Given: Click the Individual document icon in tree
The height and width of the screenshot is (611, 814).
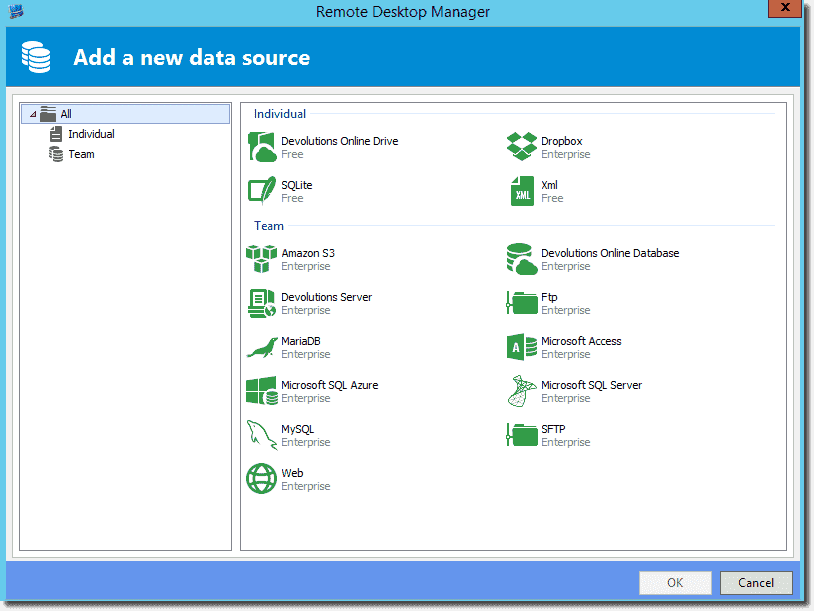Looking at the screenshot, I should (56, 134).
